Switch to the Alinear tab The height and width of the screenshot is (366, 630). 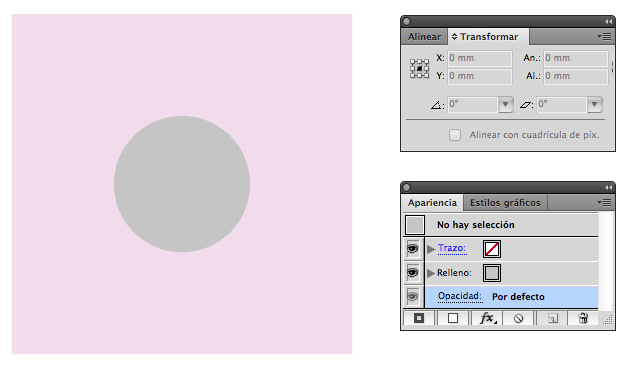click(x=424, y=37)
